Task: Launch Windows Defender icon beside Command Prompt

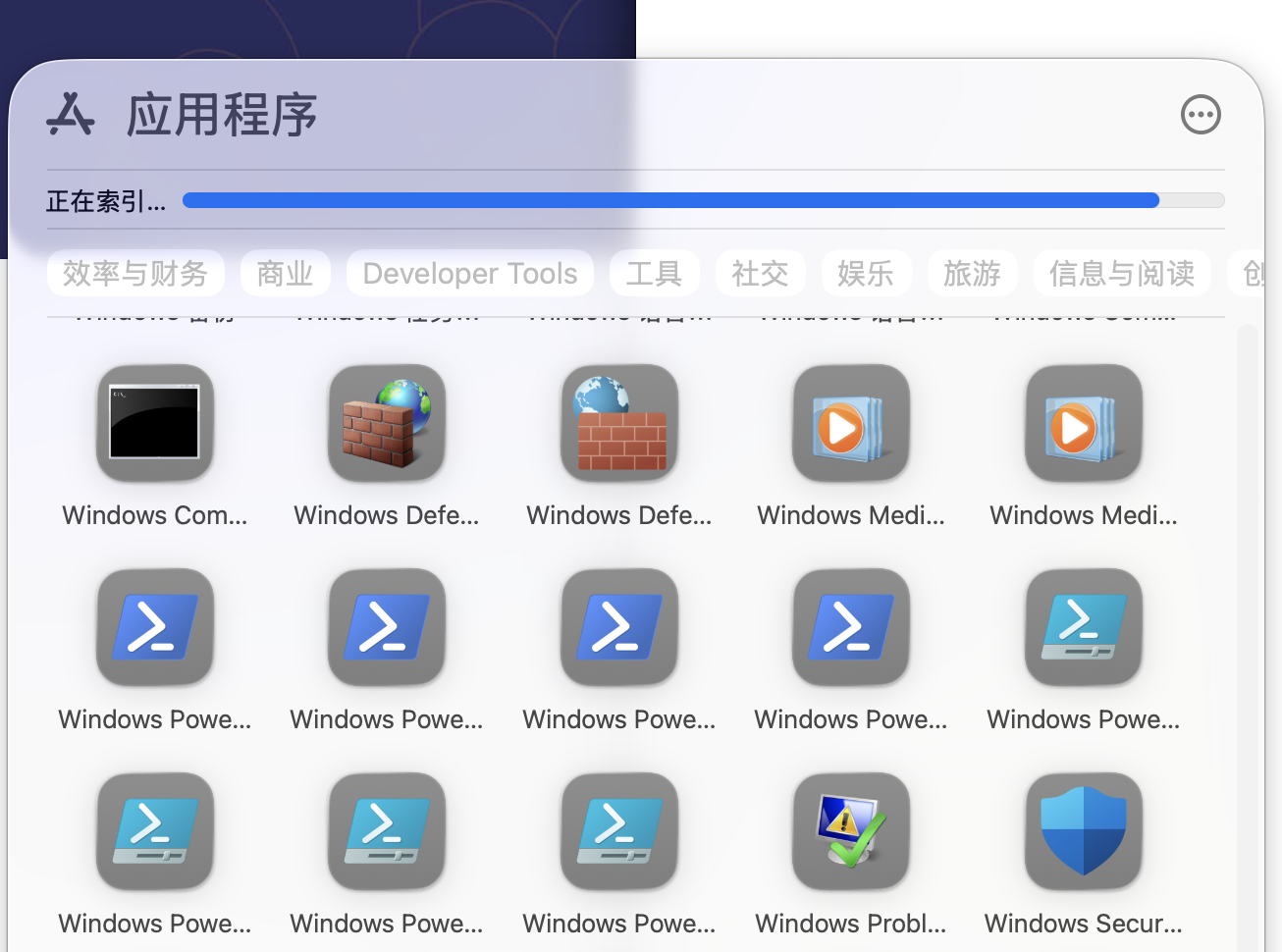Action: (387, 423)
